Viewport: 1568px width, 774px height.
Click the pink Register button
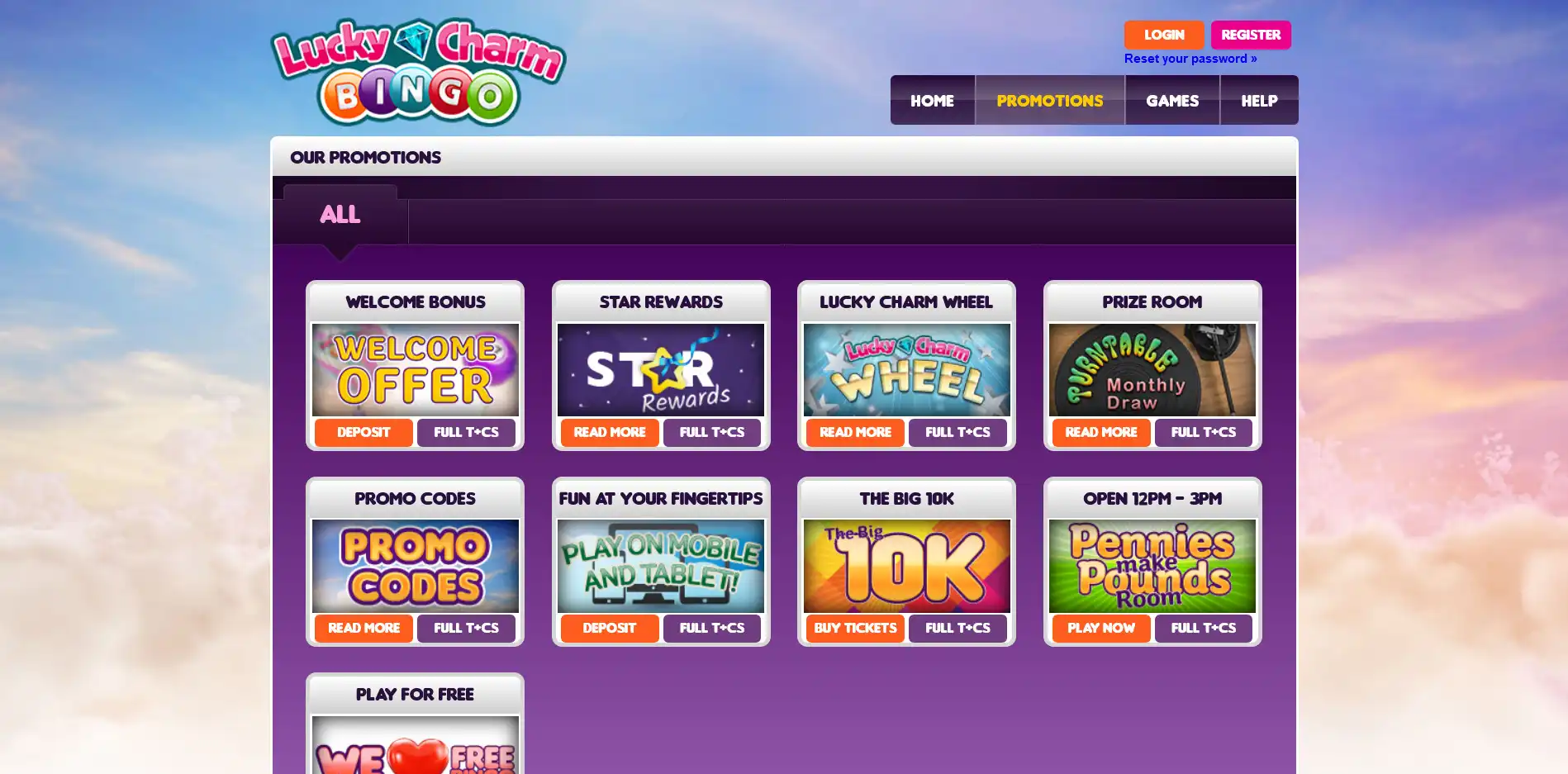click(x=1251, y=35)
